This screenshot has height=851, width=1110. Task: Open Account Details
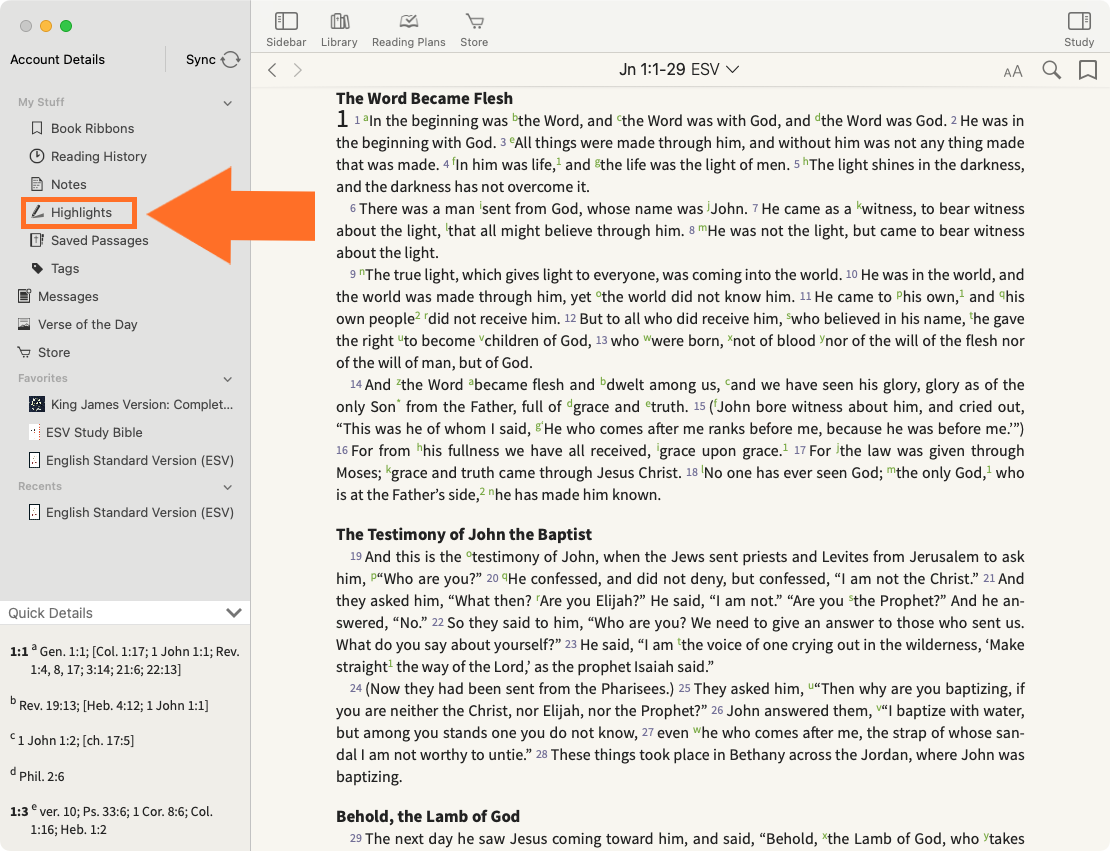point(57,60)
